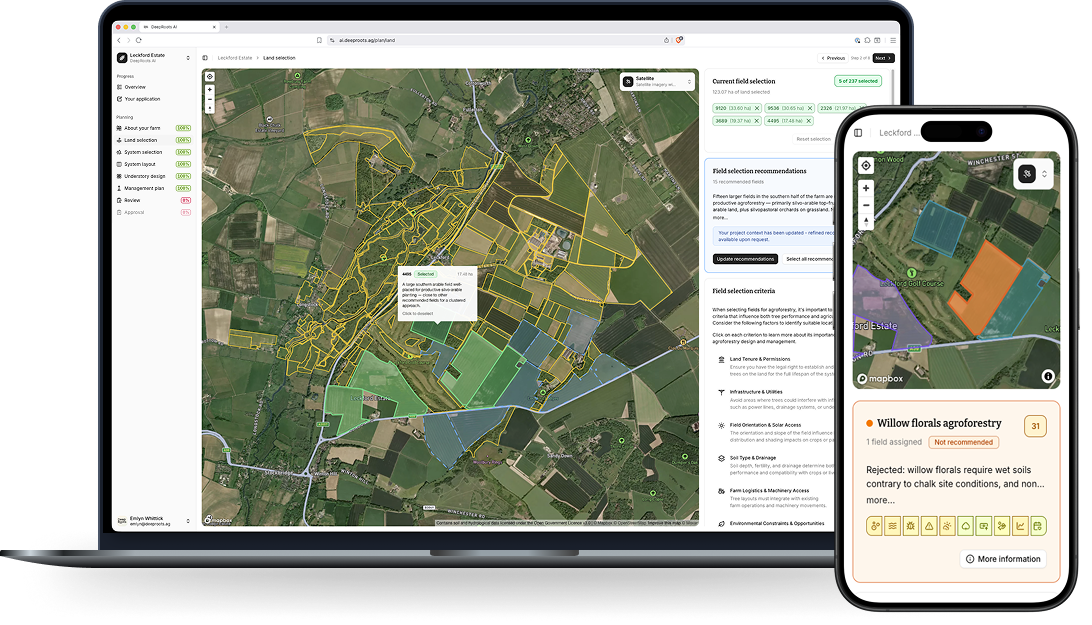Click the Next step button
The height and width of the screenshot is (625, 1092).
click(x=883, y=58)
